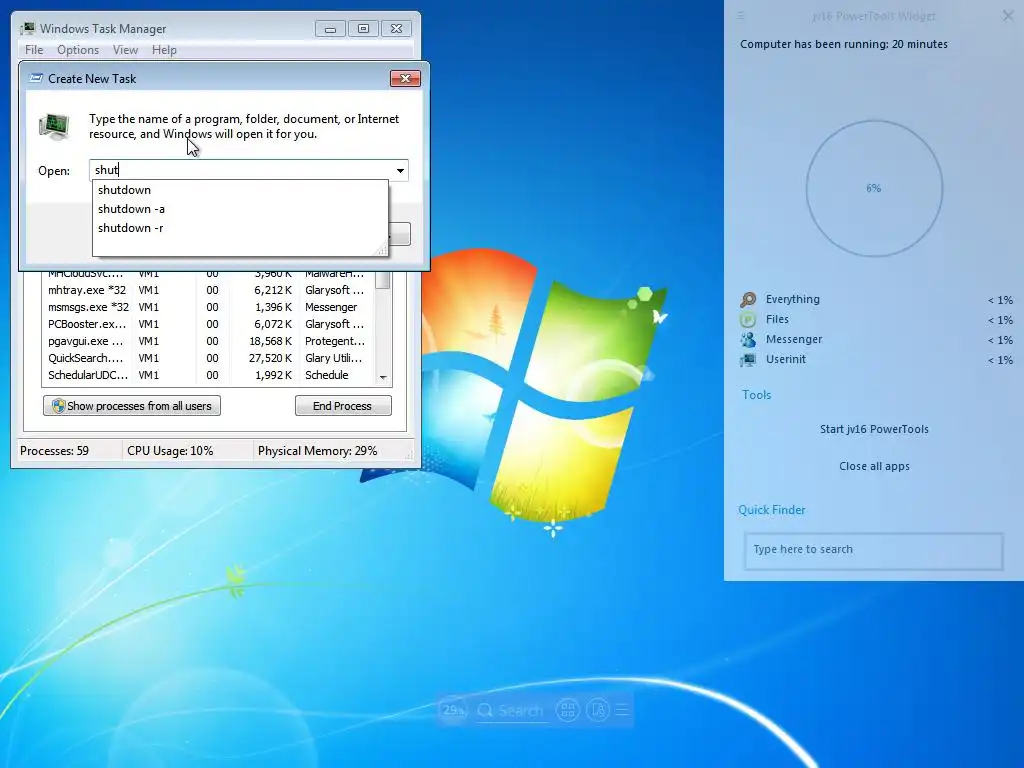Expand the Open combo box dropdown arrow
Screen dimensions: 1024x768
400,170
